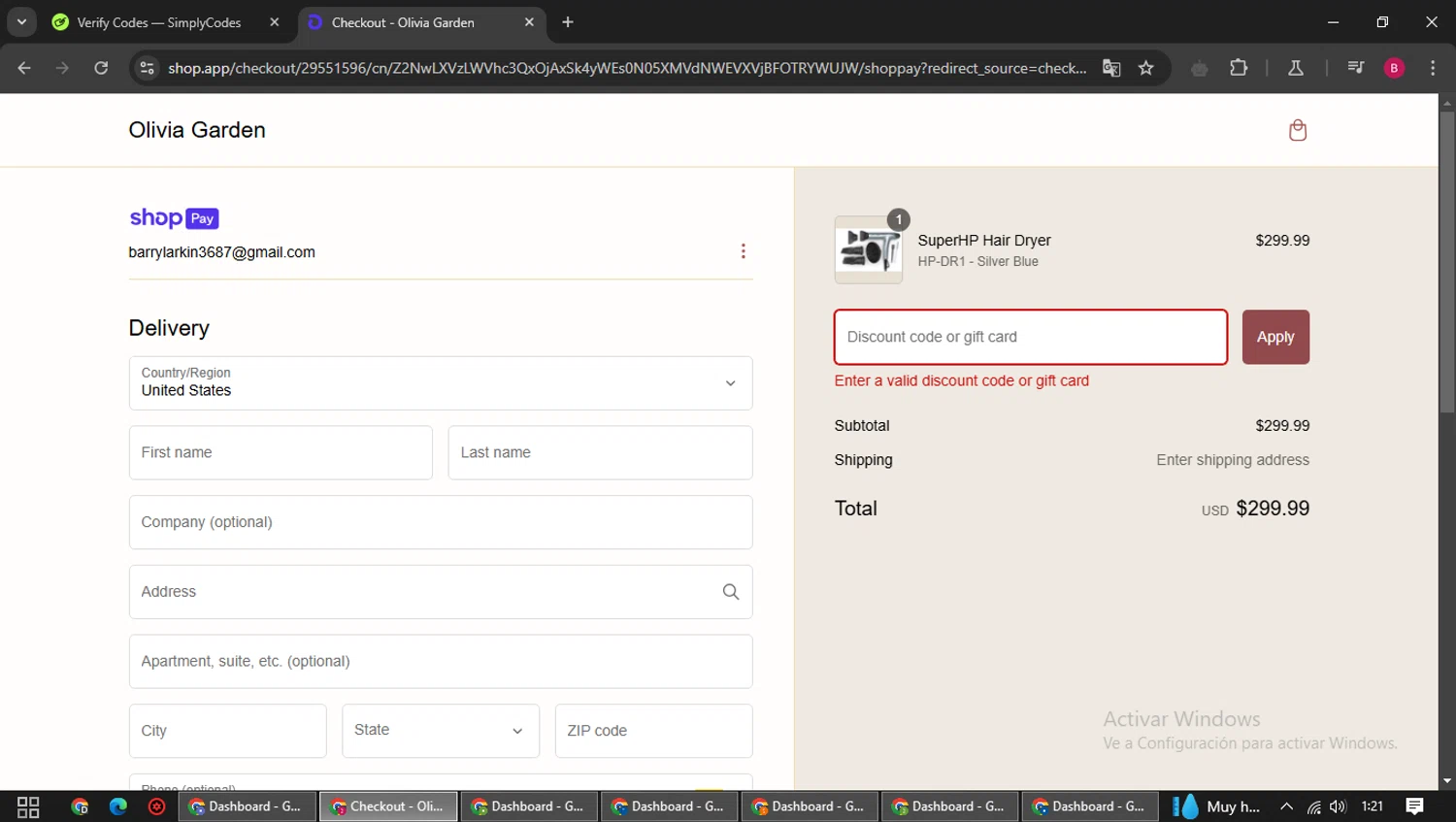The width and height of the screenshot is (1456, 822).
Task: Launch Microsoft Edge from taskbar
Action: [118, 806]
